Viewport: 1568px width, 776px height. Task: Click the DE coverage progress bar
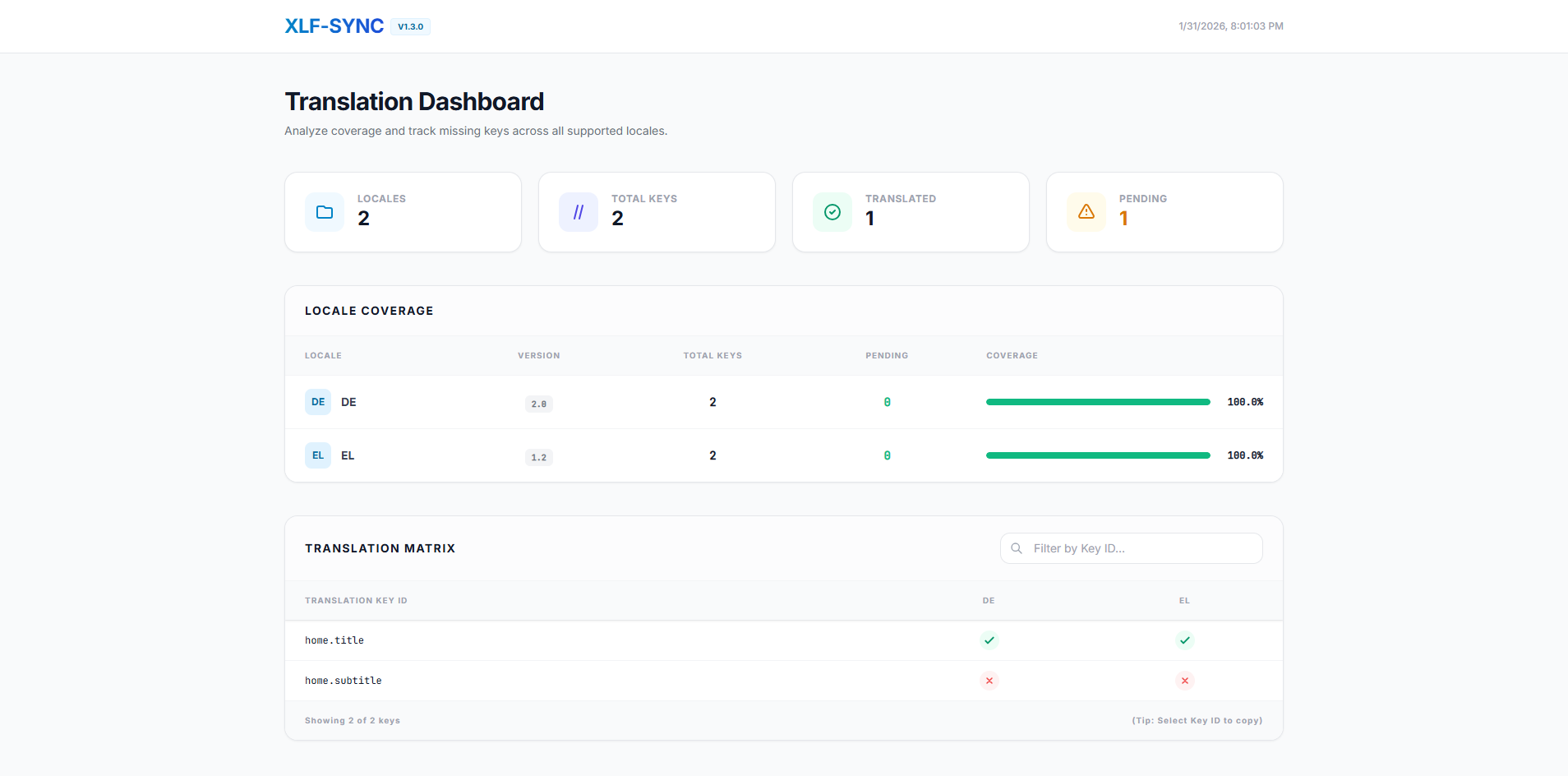tap(1098, 402)
